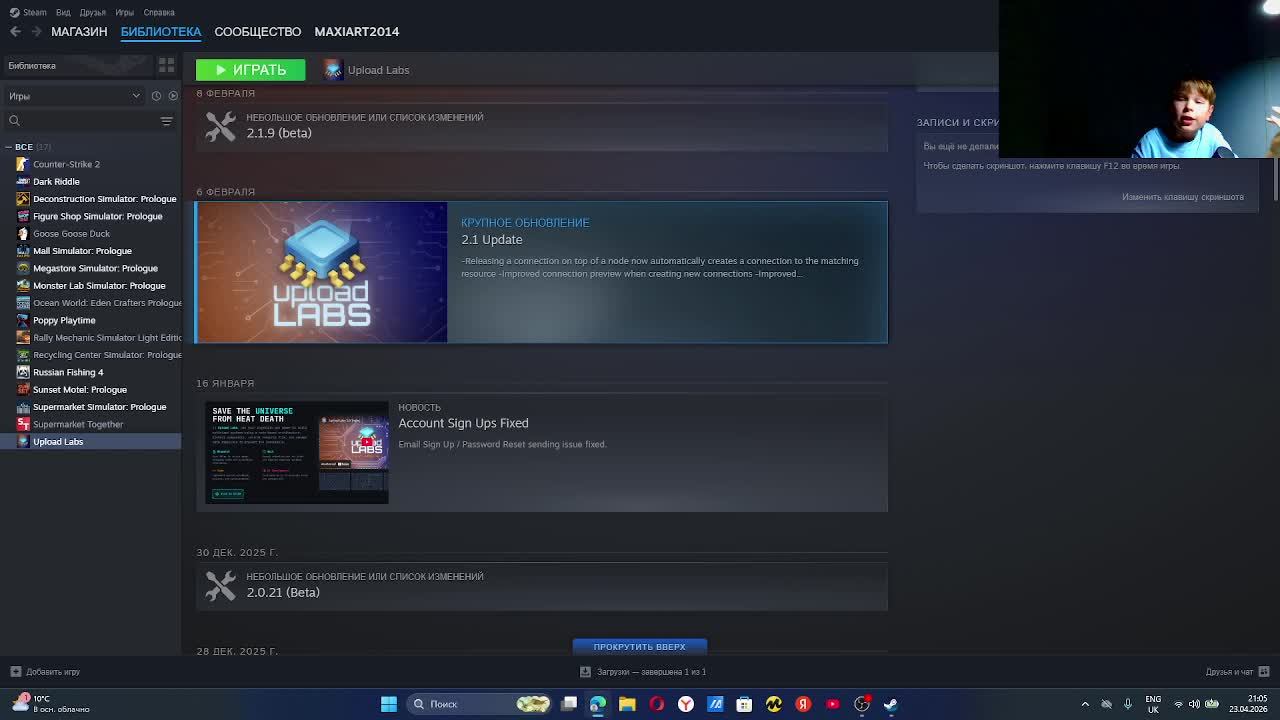Open advanced filter options icon
The image size is (1280, 720).
coord(166,121)
